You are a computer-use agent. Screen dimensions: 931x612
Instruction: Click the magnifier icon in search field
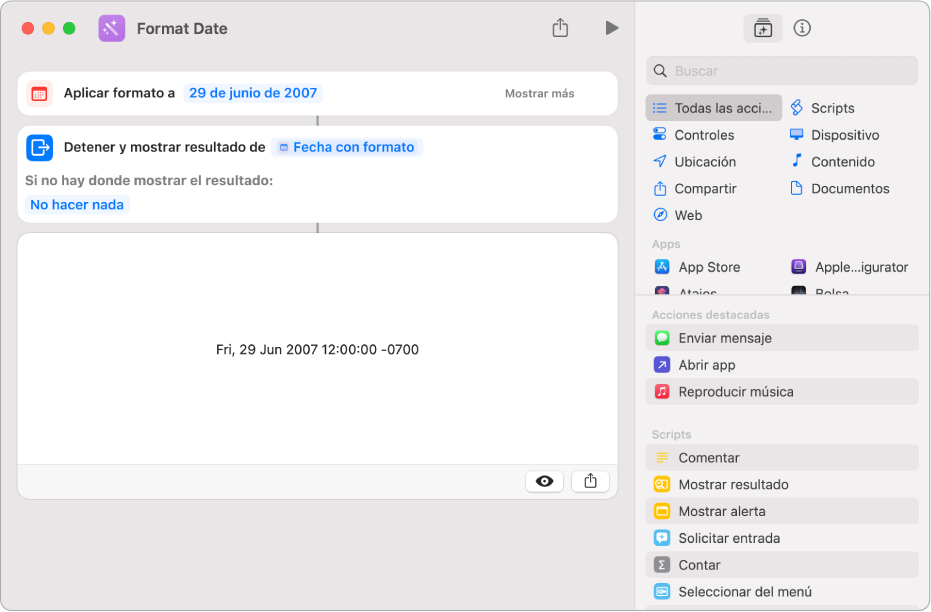(660, 71)
